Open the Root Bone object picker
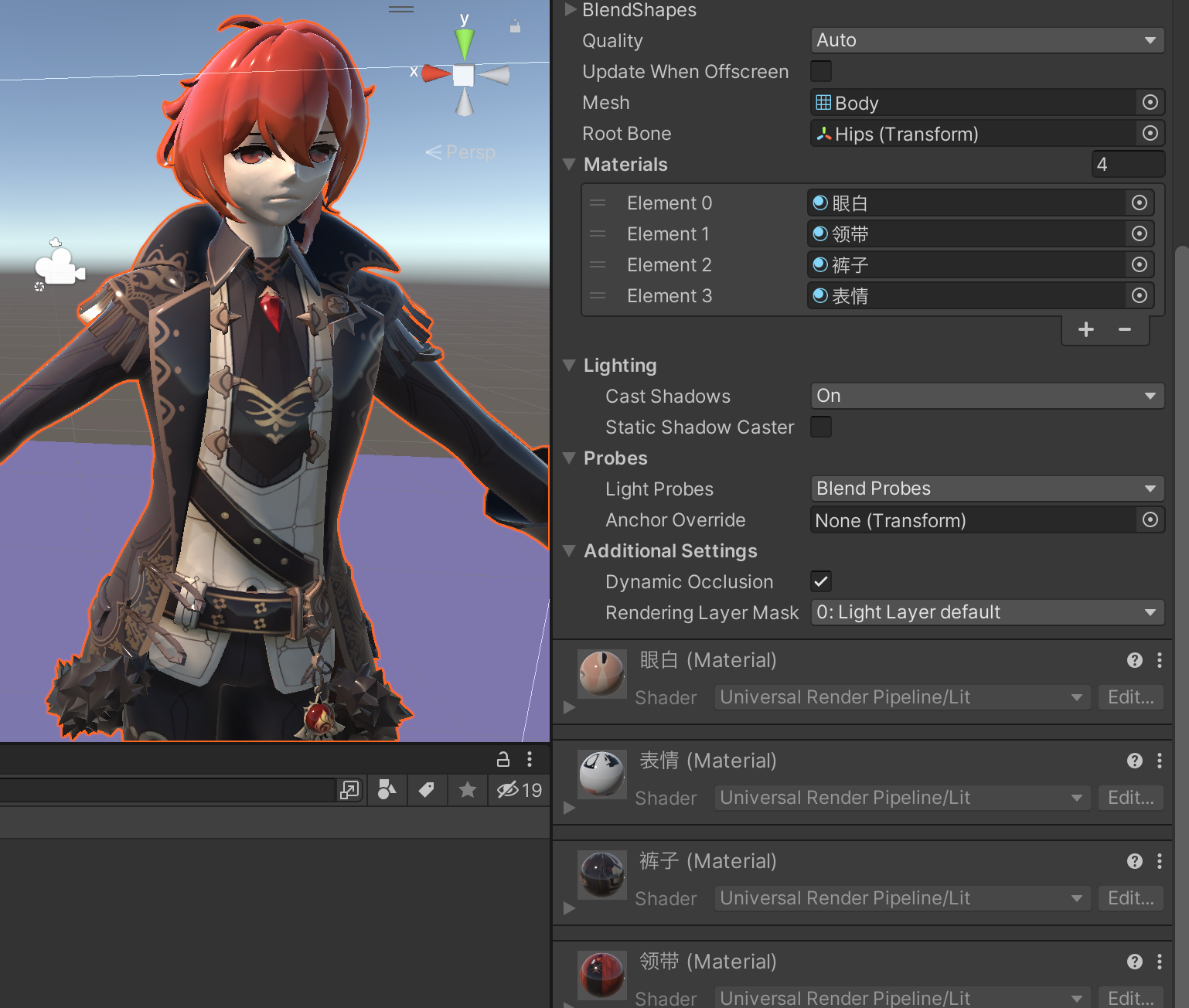The width and height of the screenshot is (1189, 1008). 1150,134
